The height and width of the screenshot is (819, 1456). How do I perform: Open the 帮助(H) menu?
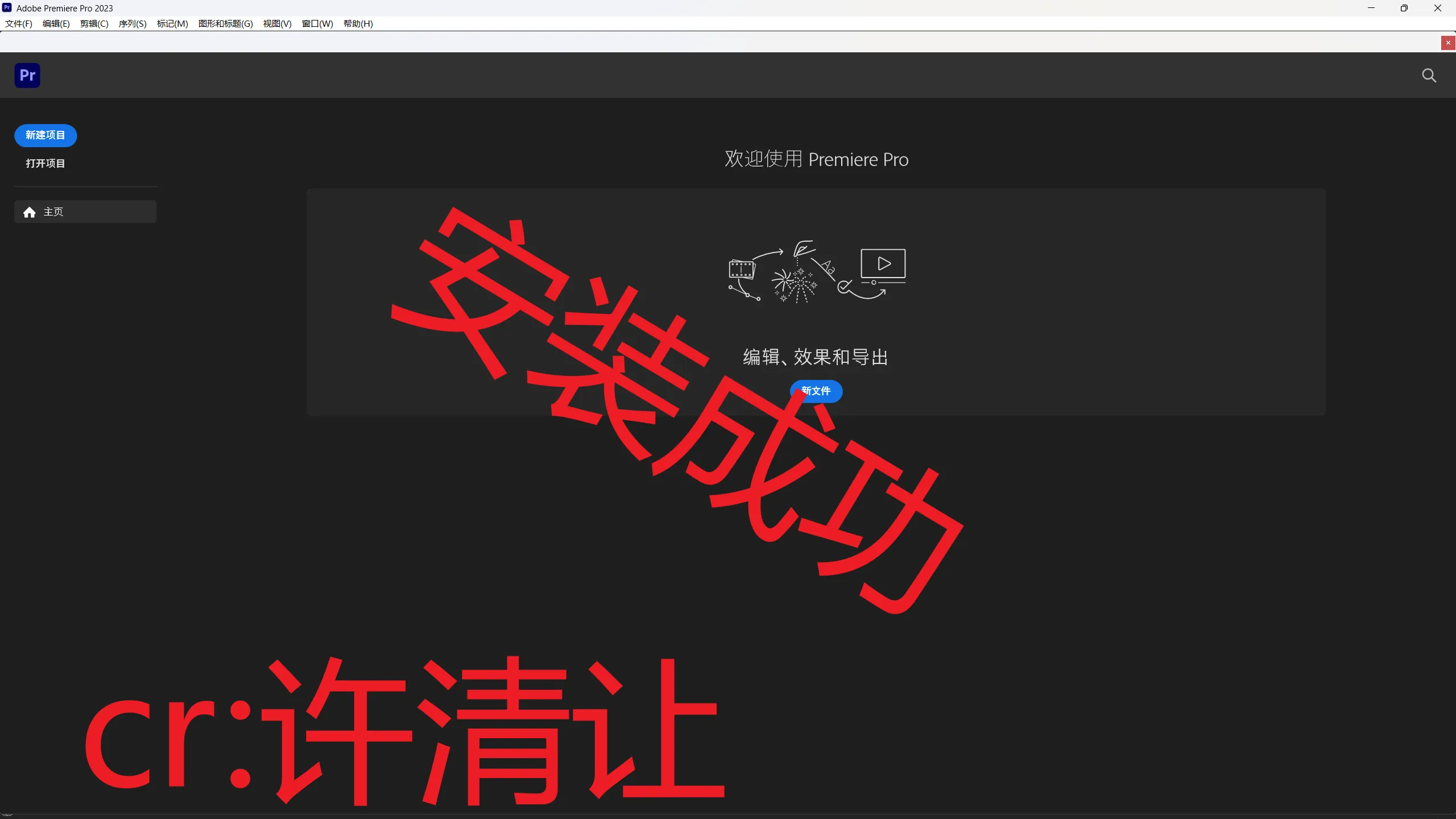tap(358, 23)
